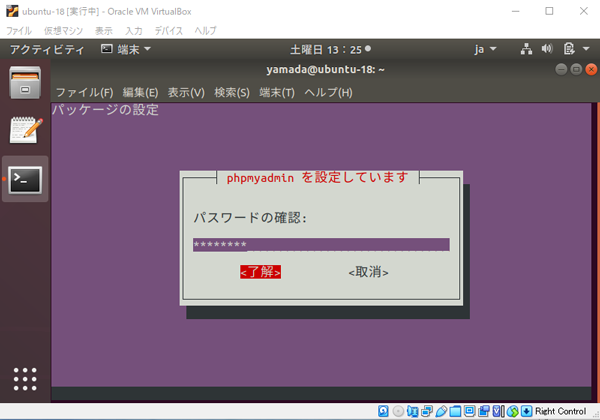The width and height of the screenshot is (600, 420).
Task: Click the Terminal icon in dock
Action: coord(25,180)
